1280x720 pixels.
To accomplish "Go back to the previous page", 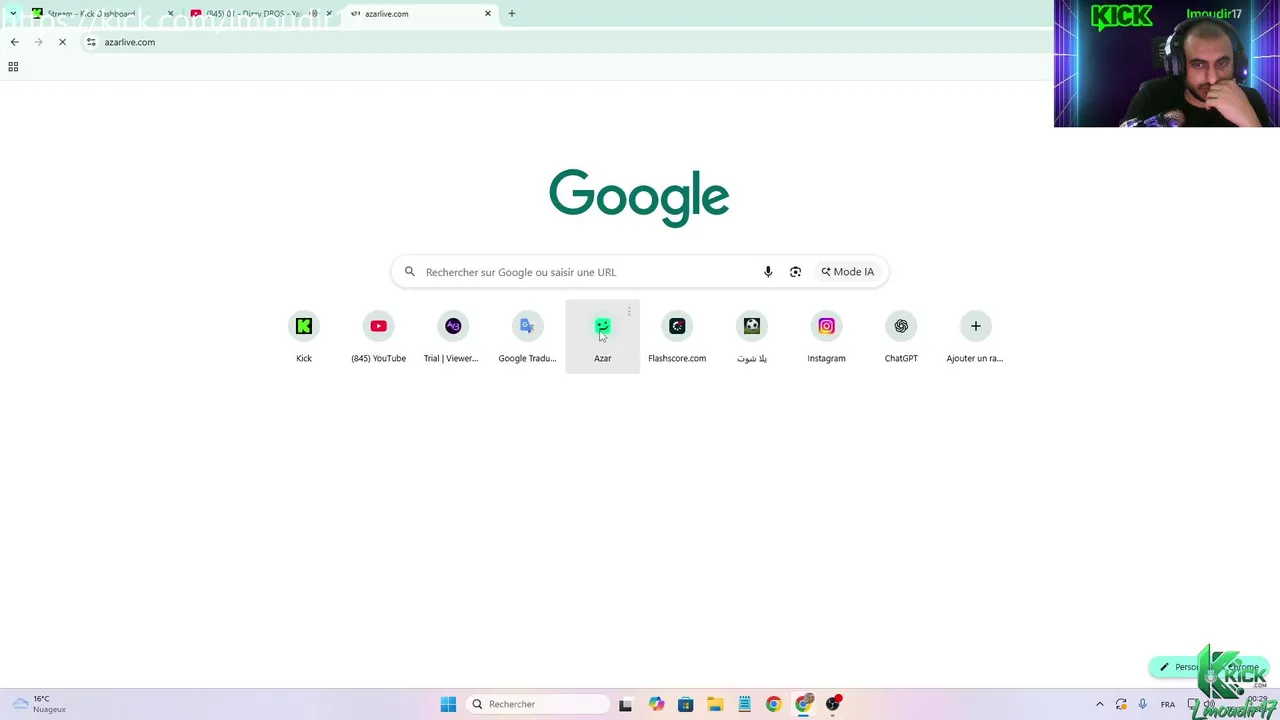I will pyautogui.click(x=14, y=42).
